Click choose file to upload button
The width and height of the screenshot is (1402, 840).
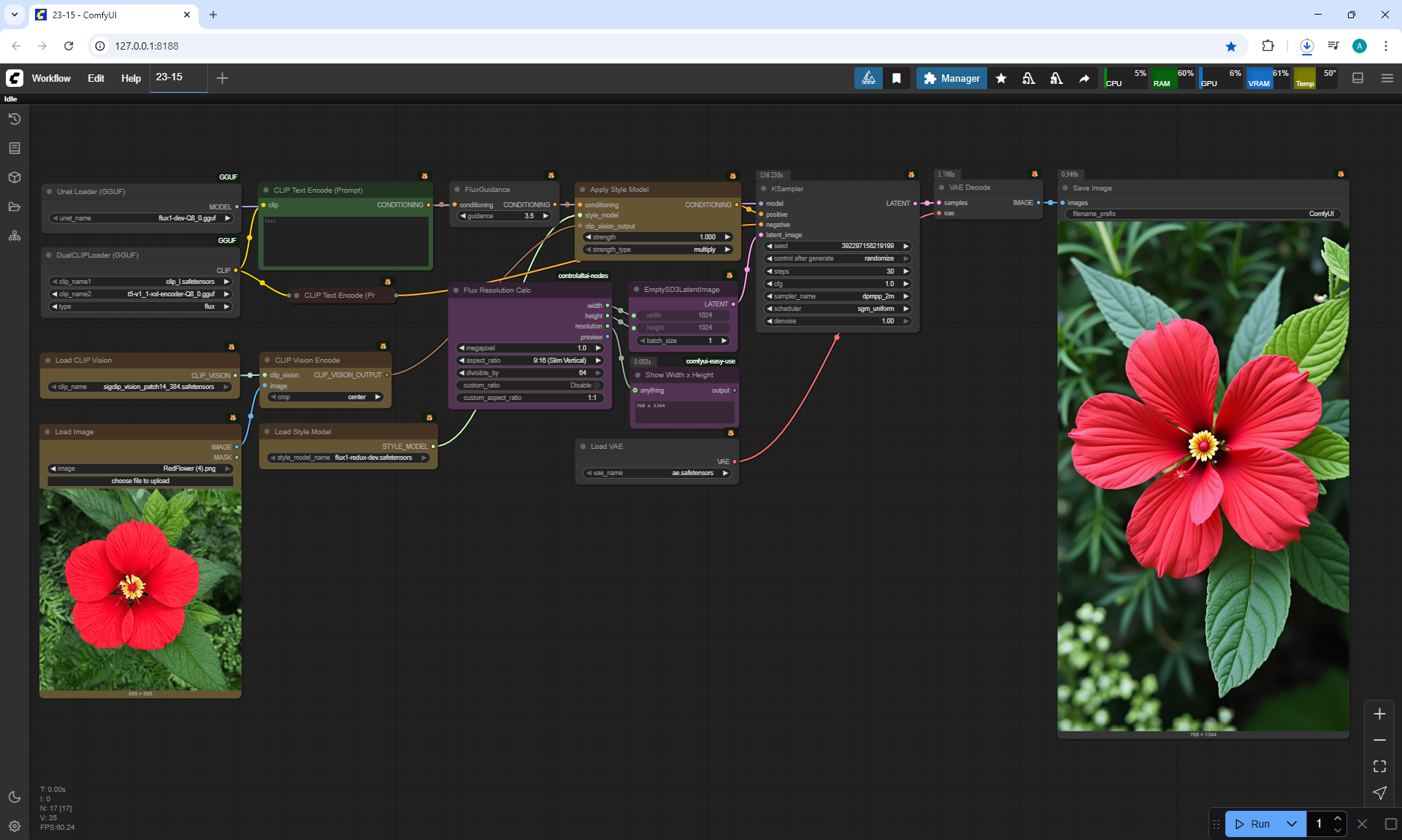click(140, 481)
